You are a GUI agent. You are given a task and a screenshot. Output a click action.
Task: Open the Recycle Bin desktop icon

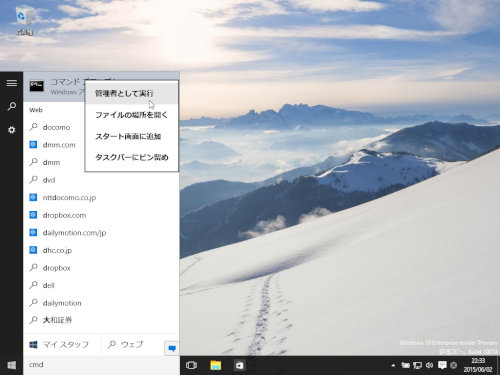click(x=25, y=20)
